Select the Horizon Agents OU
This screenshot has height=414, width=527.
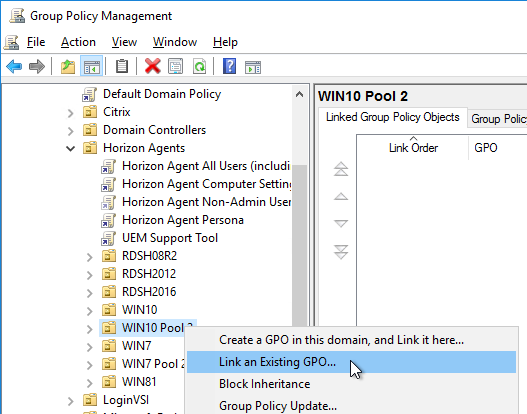(x=144, y=148)
